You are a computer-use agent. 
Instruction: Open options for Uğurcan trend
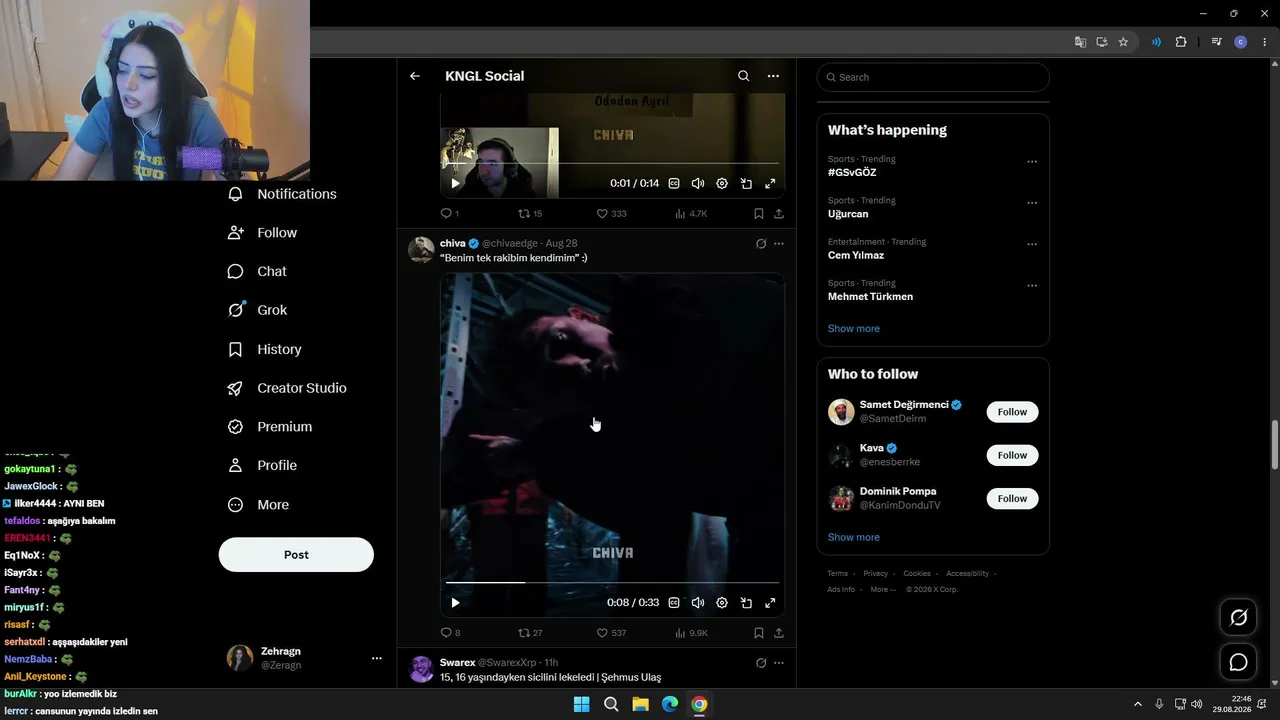pos(1032,203)
